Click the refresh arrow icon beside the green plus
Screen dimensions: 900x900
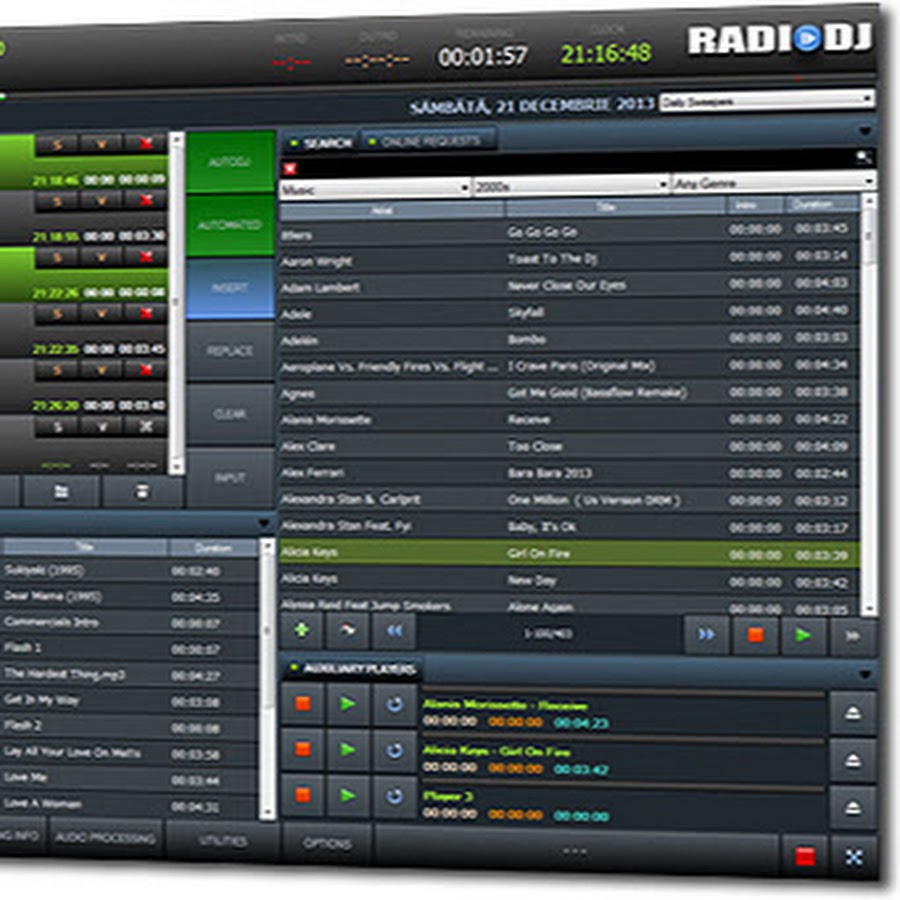[x=347, y=631]
